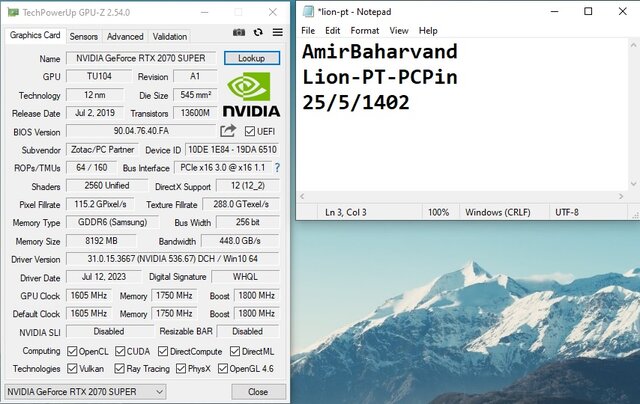Image resolution: width=640 pixels, height=404 pixels.
Task: Open the Notepad File menu
Action: (x=308, y=31)
